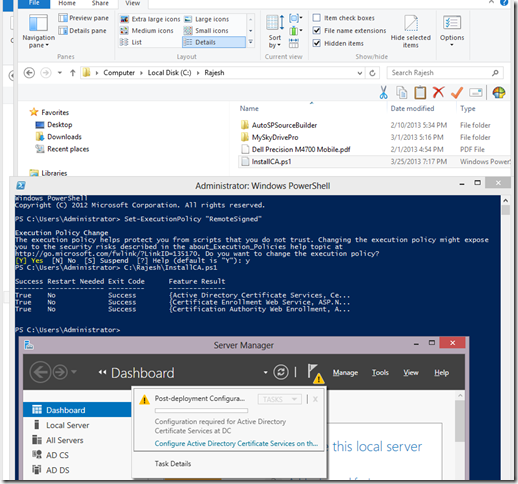Switch to Medium icons layout

tap(147, 31)
